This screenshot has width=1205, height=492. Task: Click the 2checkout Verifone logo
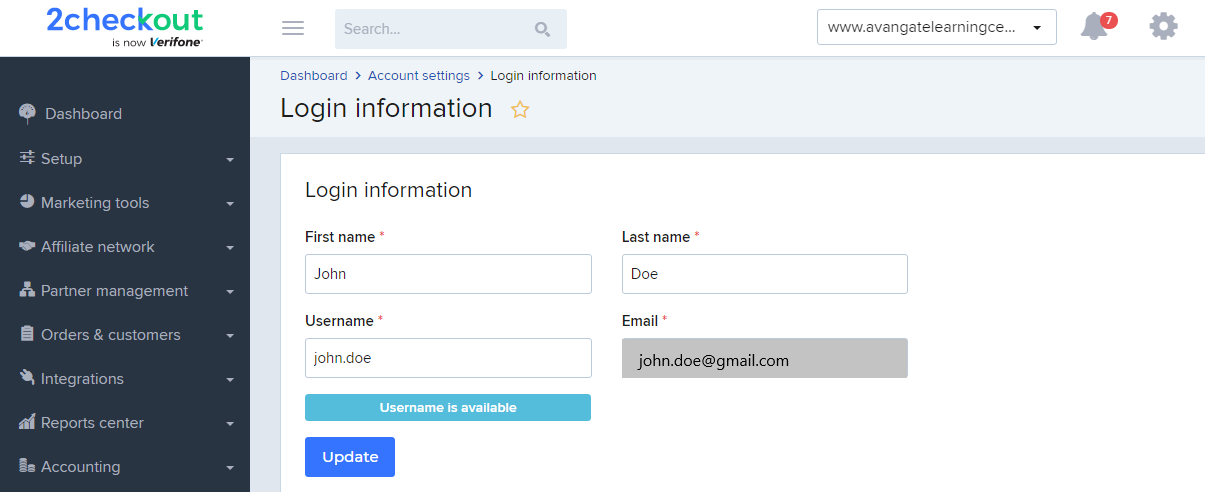(x=124, y=27)
